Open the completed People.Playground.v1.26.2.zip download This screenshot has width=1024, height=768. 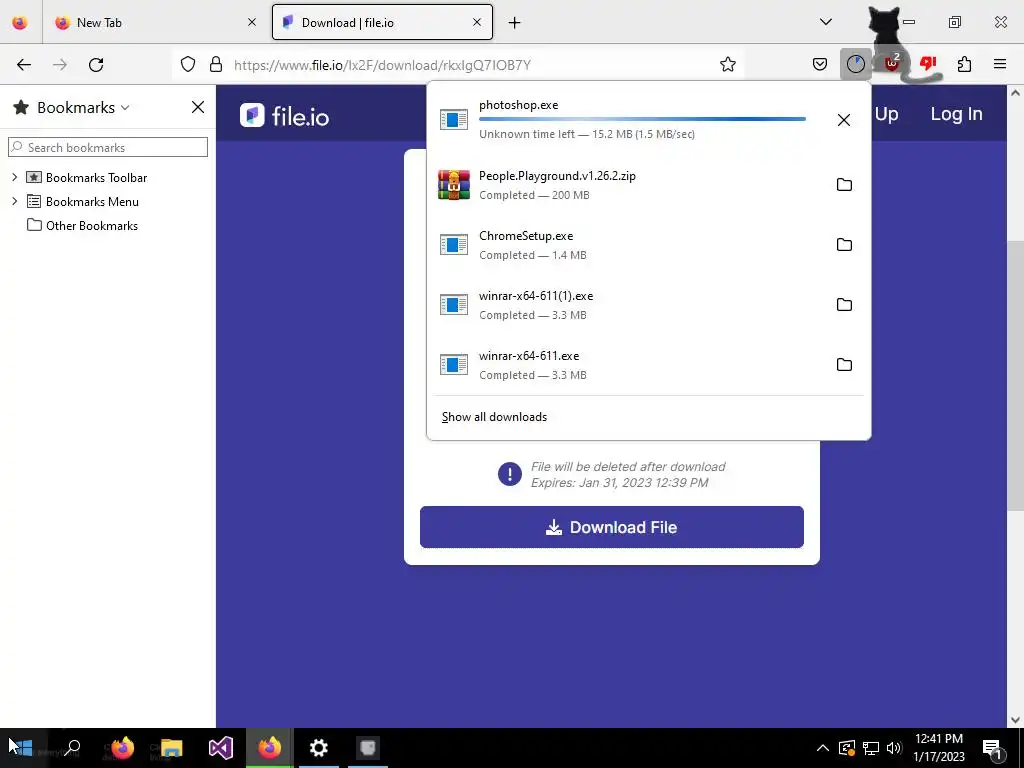(627, 185)
